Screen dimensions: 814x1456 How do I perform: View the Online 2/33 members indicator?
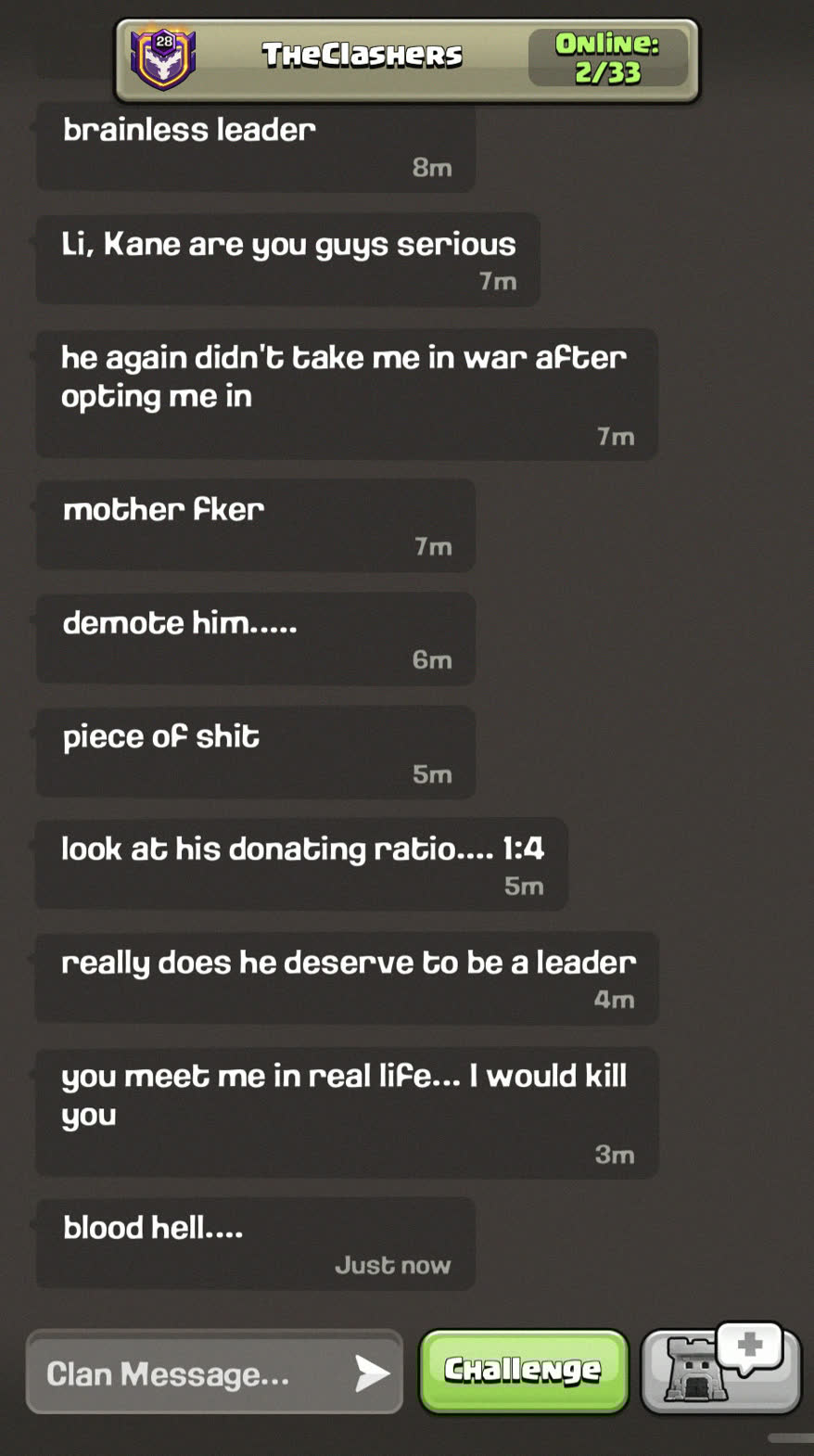coord(607,57)
